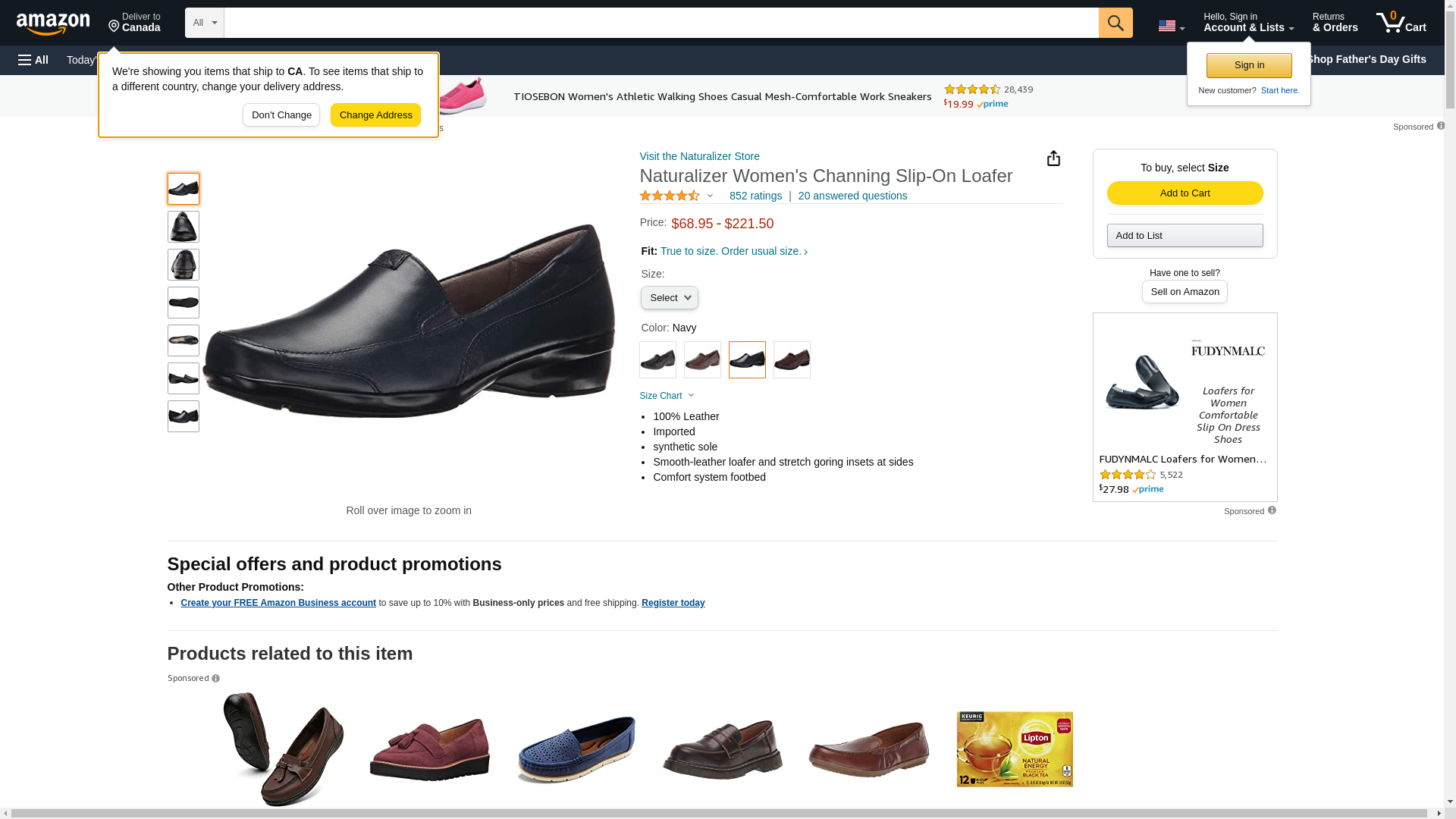The height and width of the screenshot is (819, 1456).
Task: Click the Deliver to Canada location icon
Action: click(115, 27)
